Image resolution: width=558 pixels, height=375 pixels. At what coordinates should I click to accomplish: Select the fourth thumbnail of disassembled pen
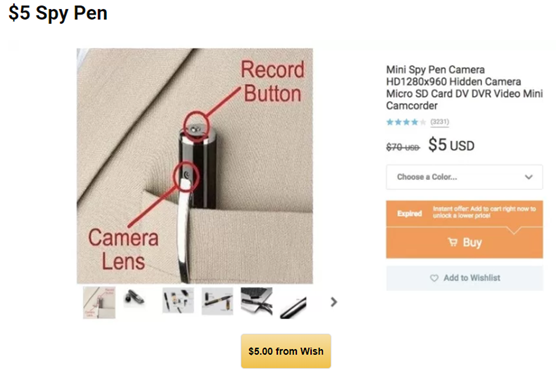217,301
